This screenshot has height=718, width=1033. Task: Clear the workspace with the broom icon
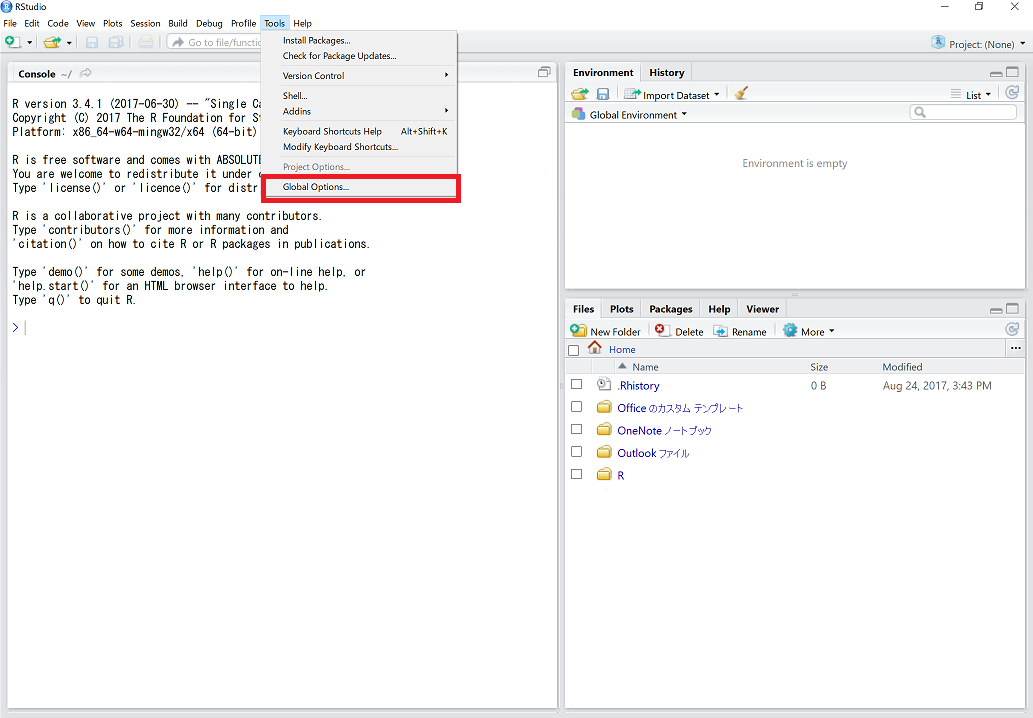[x=741, y=94]
